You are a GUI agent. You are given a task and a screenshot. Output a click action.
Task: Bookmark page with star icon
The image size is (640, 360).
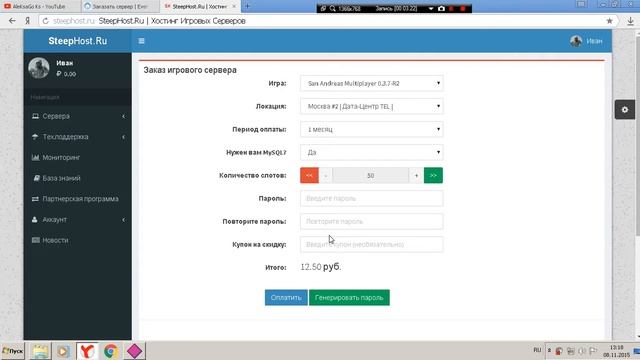click(609, 21)
